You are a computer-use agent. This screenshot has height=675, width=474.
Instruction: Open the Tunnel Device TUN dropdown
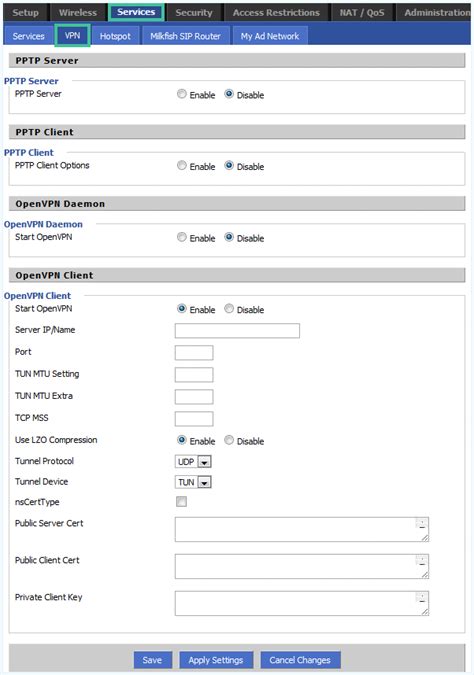(193, 482)
